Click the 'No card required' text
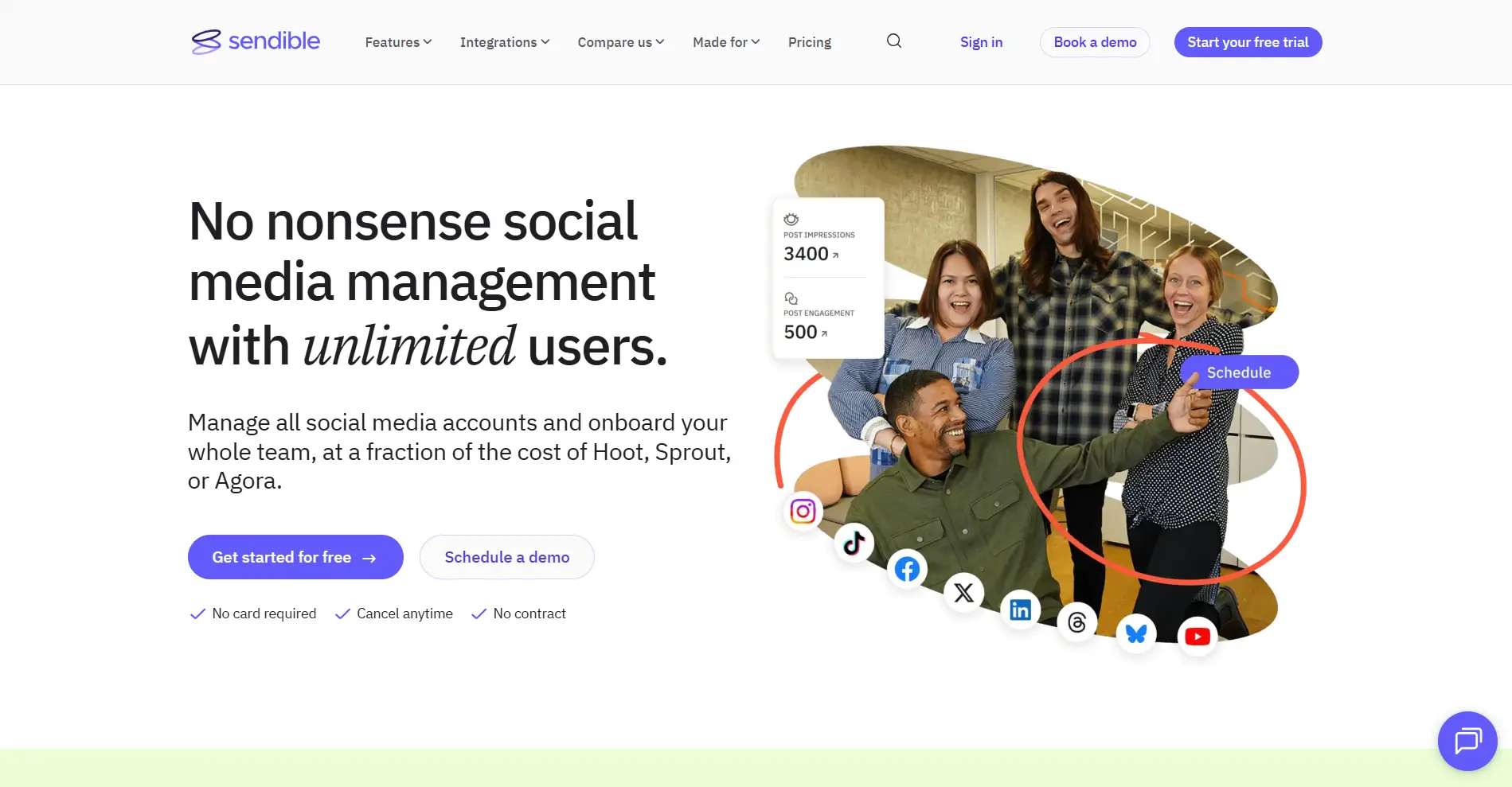This screenshot has width=1512, height=787. click(x=264, y=614)
